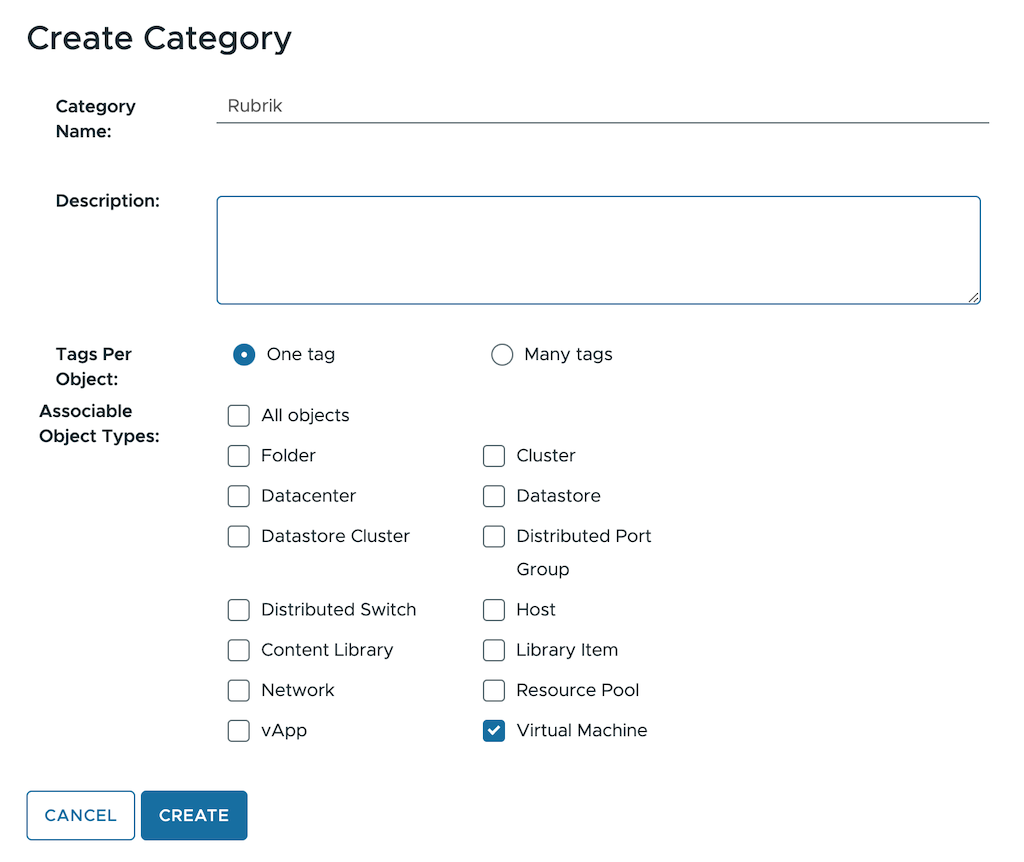Check the Resource Pool checkbox

click(494, 691)
